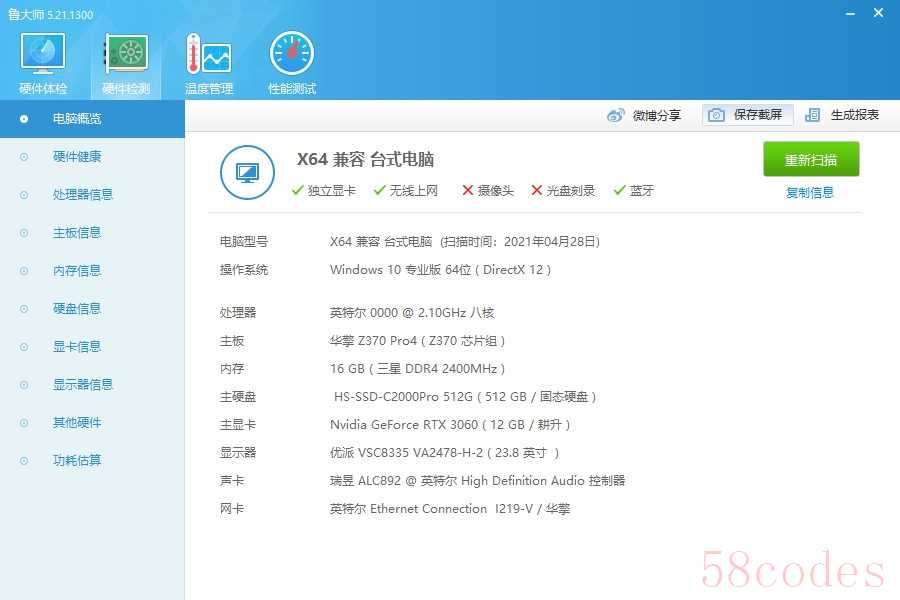This screenshot has width=900, height=600.
Task: Open 其他硬件 in the sidebar
Action: click(x=77, y=423)
